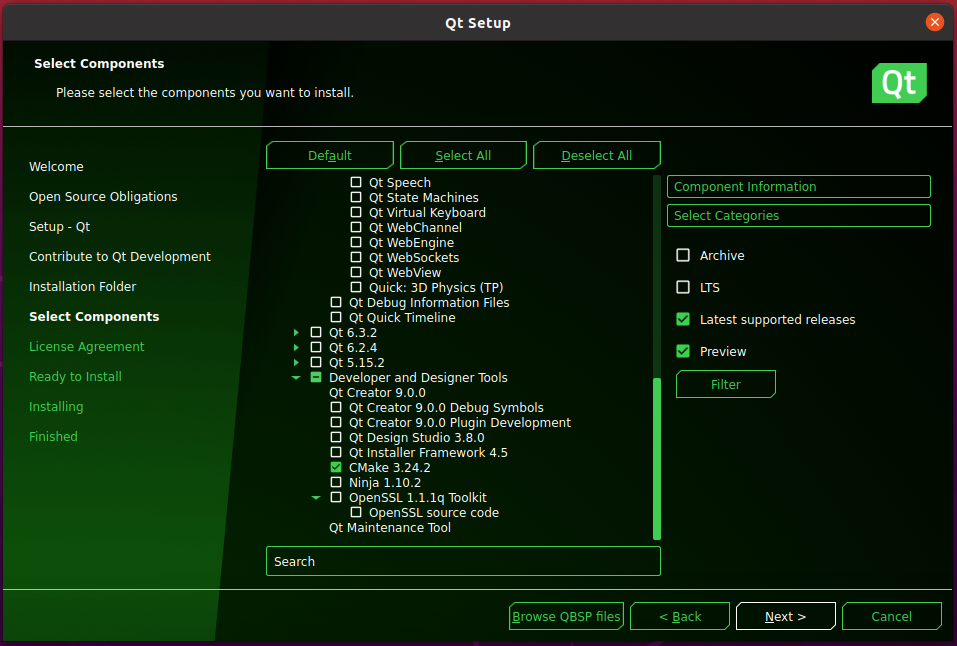The height and width of the screenshot is (646, 957).
Task: Open the Select Categories tab
Action: pos(798,216)
